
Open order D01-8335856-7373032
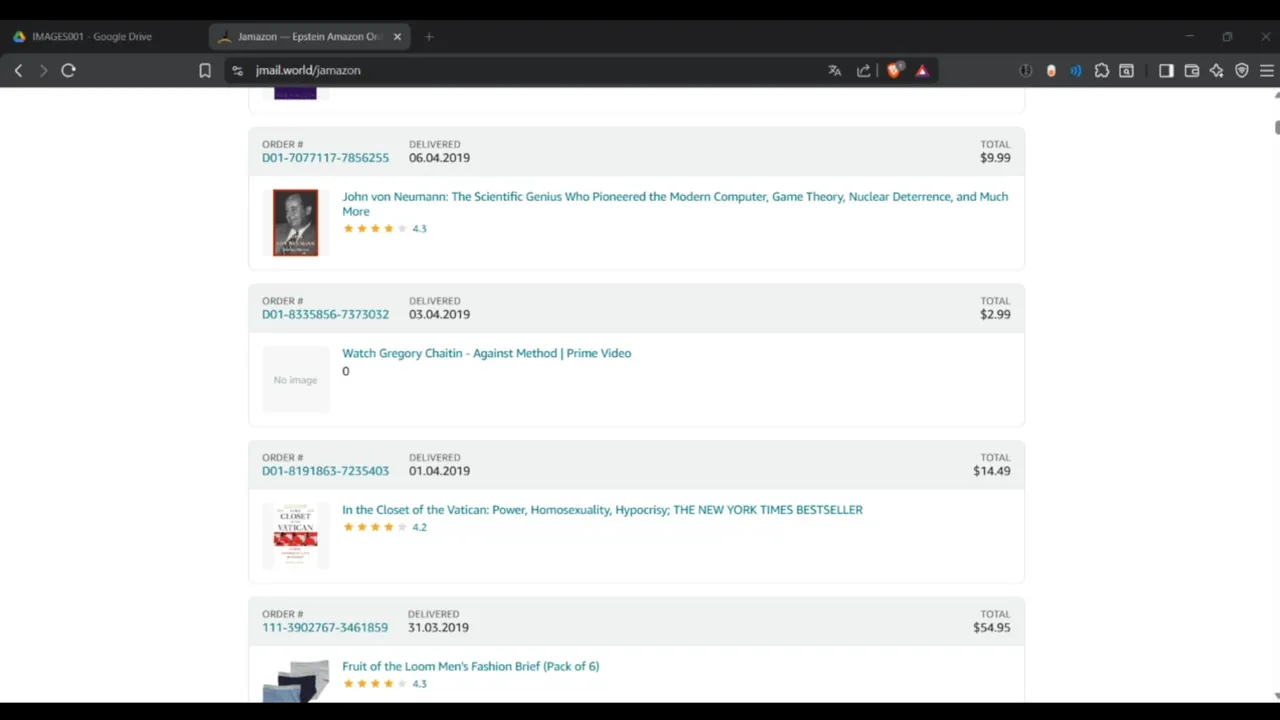click(x=325, y=314)
